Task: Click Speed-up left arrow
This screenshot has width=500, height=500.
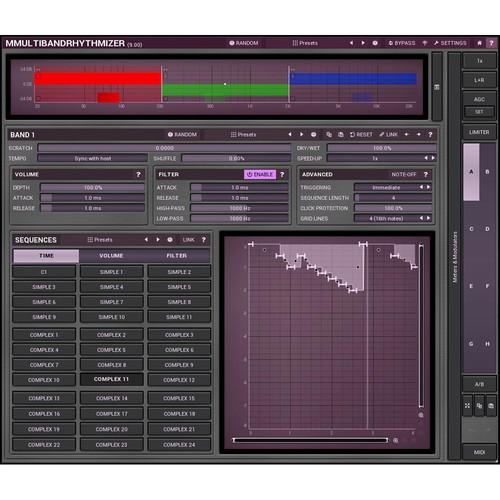Action: 426,158
